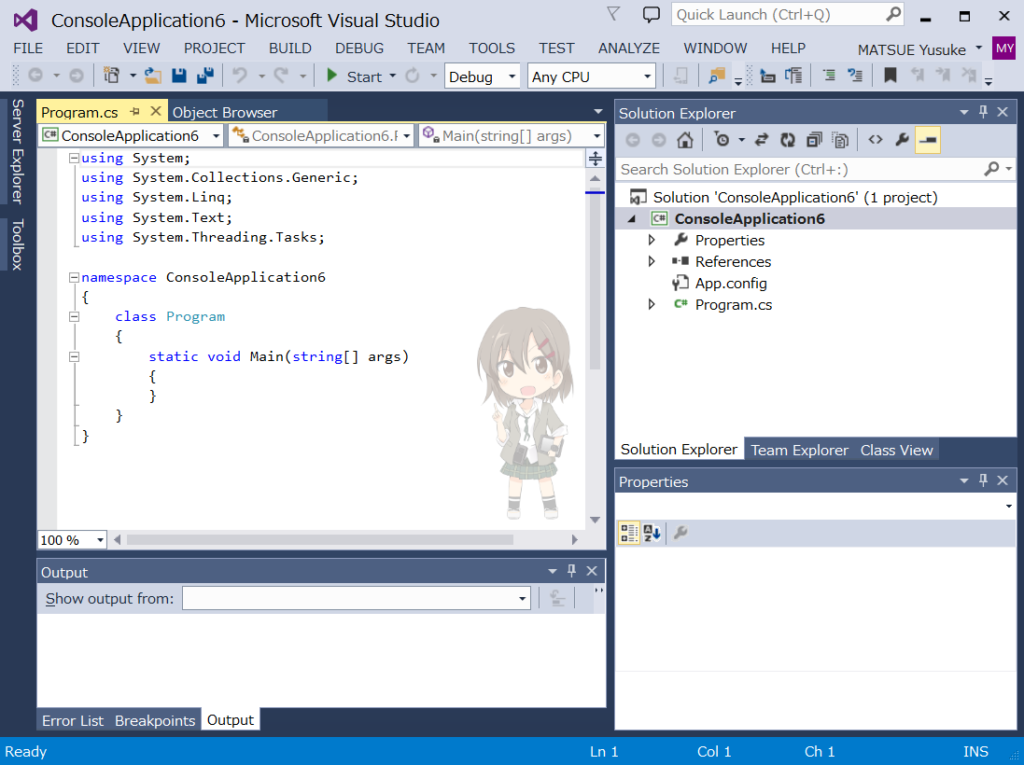Screen dimensions: 1024x765
Task: View code using the angle-brackets icon
Action: [x=876, y=139]
